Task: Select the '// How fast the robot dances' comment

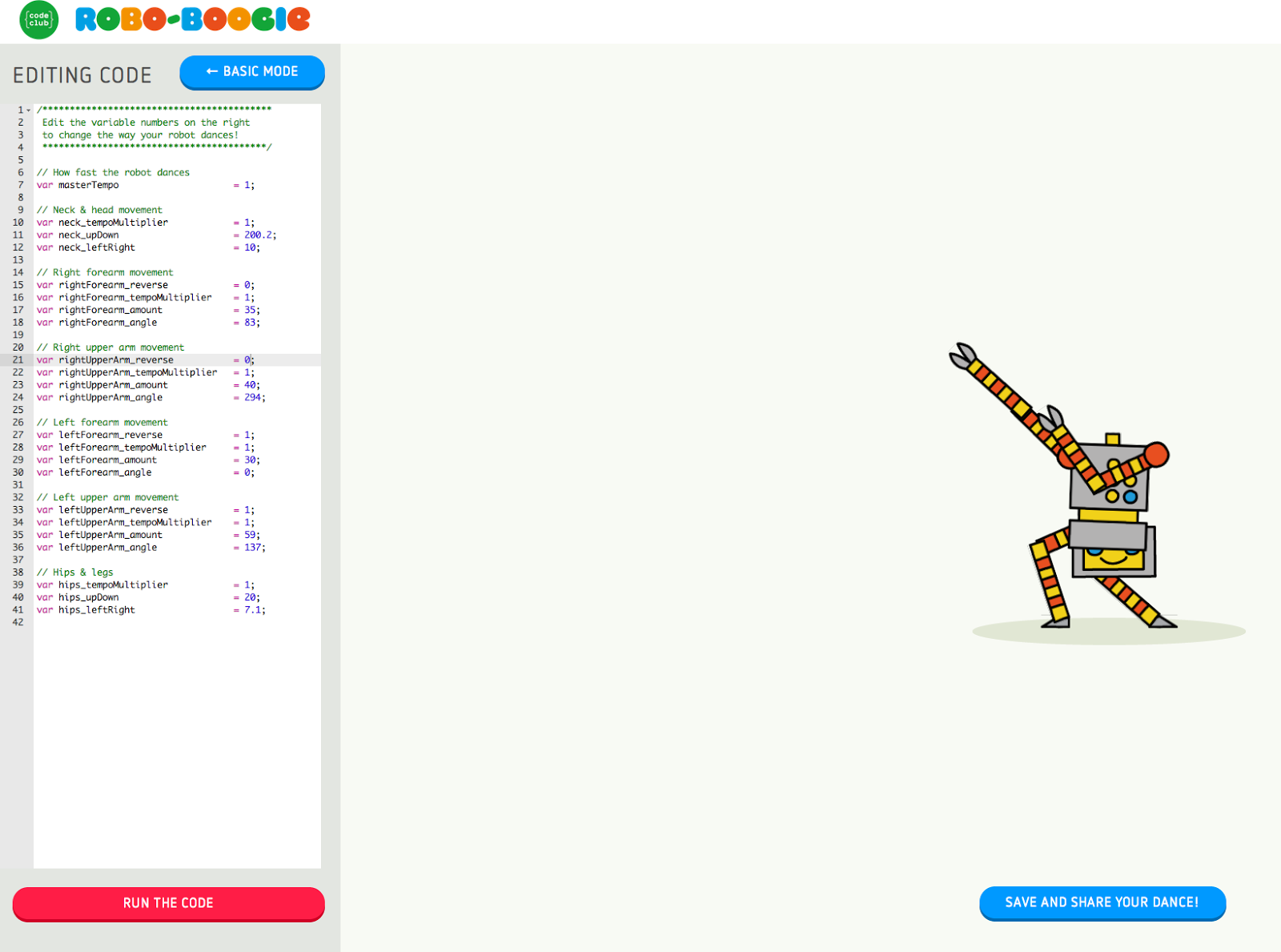Action: [113, 172]
